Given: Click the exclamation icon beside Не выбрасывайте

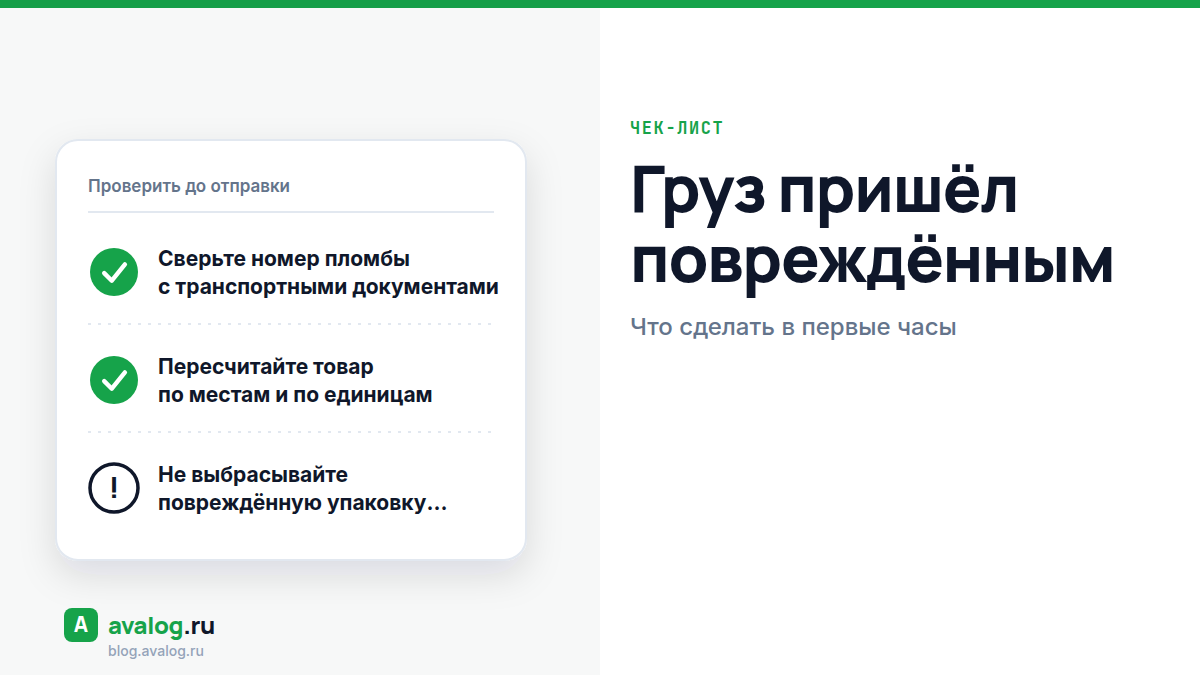Looking at the screenshot, I should point(114,488).
